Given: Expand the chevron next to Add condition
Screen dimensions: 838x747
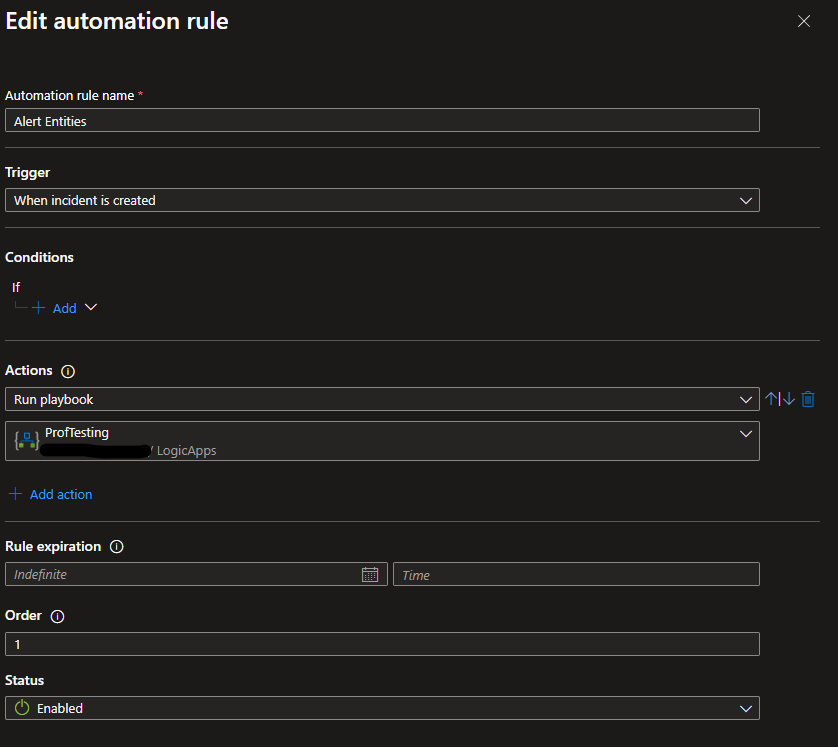Looking at the screenshot, I should (x=91, y=308).
